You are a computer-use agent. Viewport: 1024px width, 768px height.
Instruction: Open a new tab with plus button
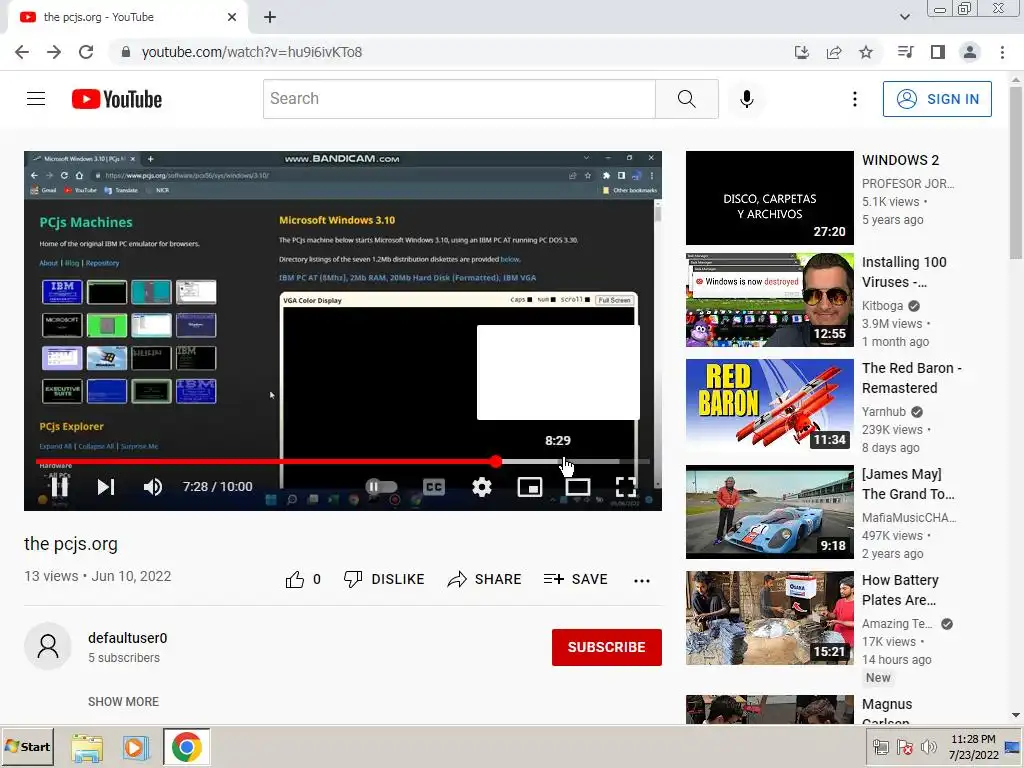coord(270,17)
